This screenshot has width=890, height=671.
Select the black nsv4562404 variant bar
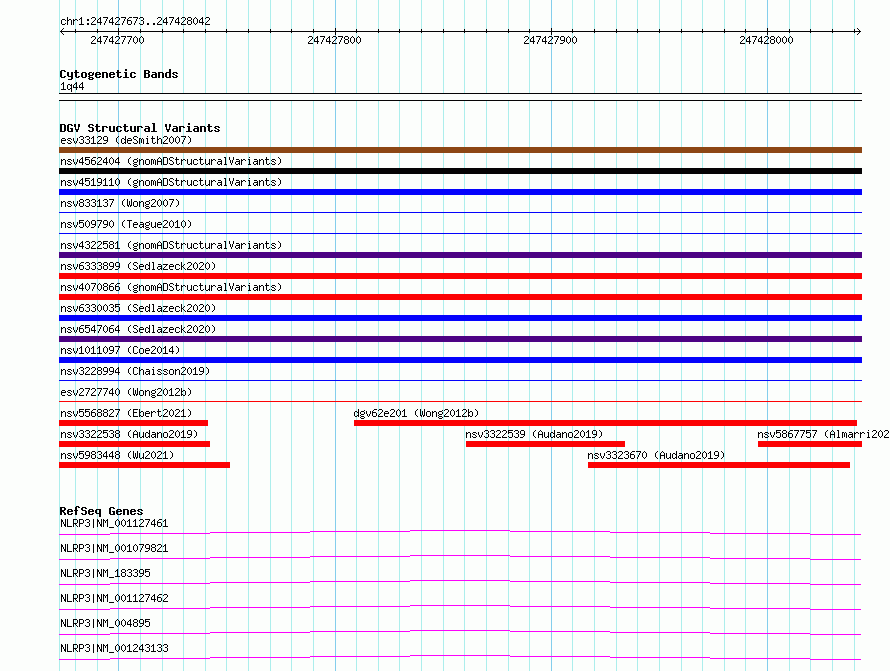point(460,171)
